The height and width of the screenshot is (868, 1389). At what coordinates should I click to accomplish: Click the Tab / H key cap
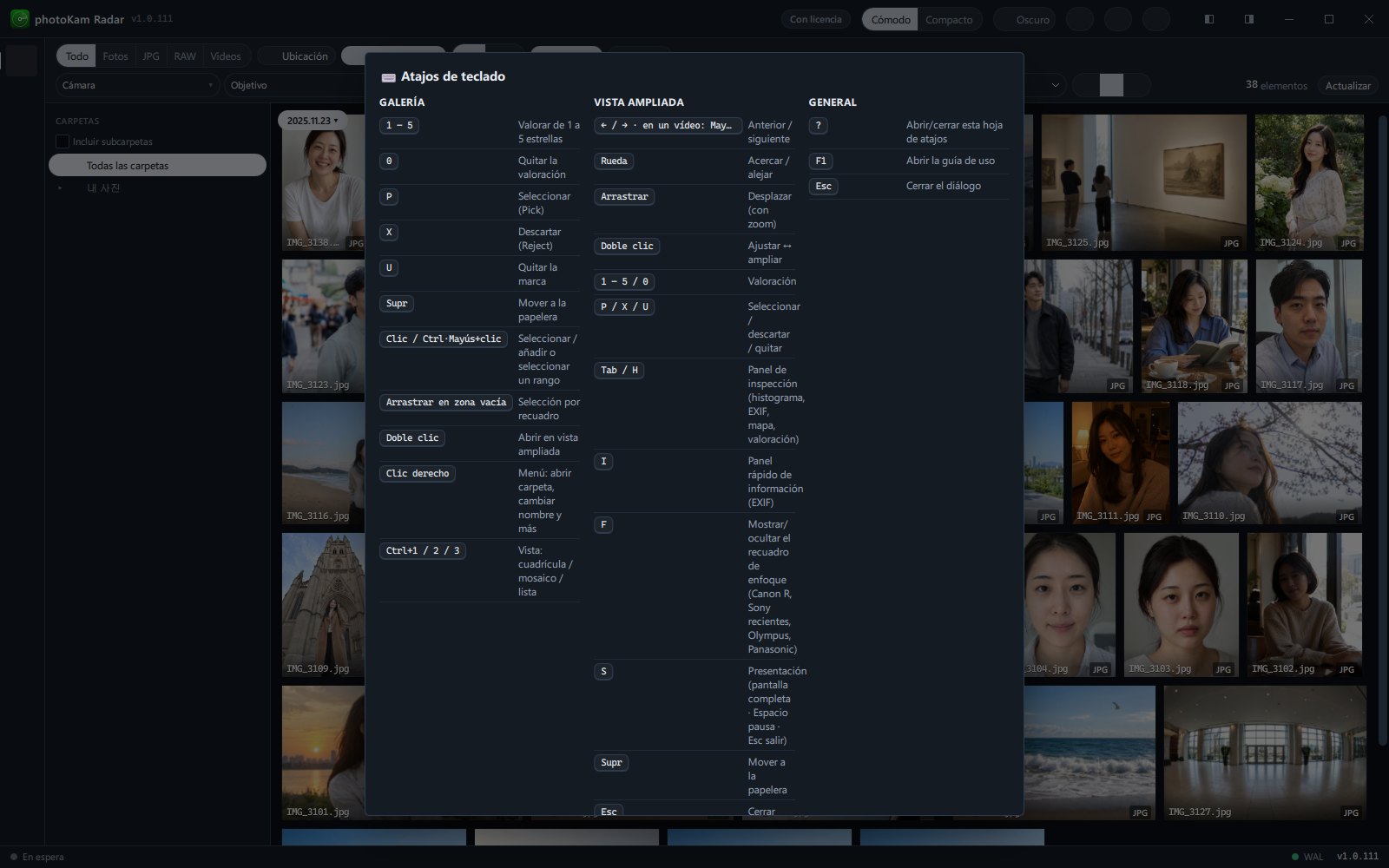coord(619,370)
